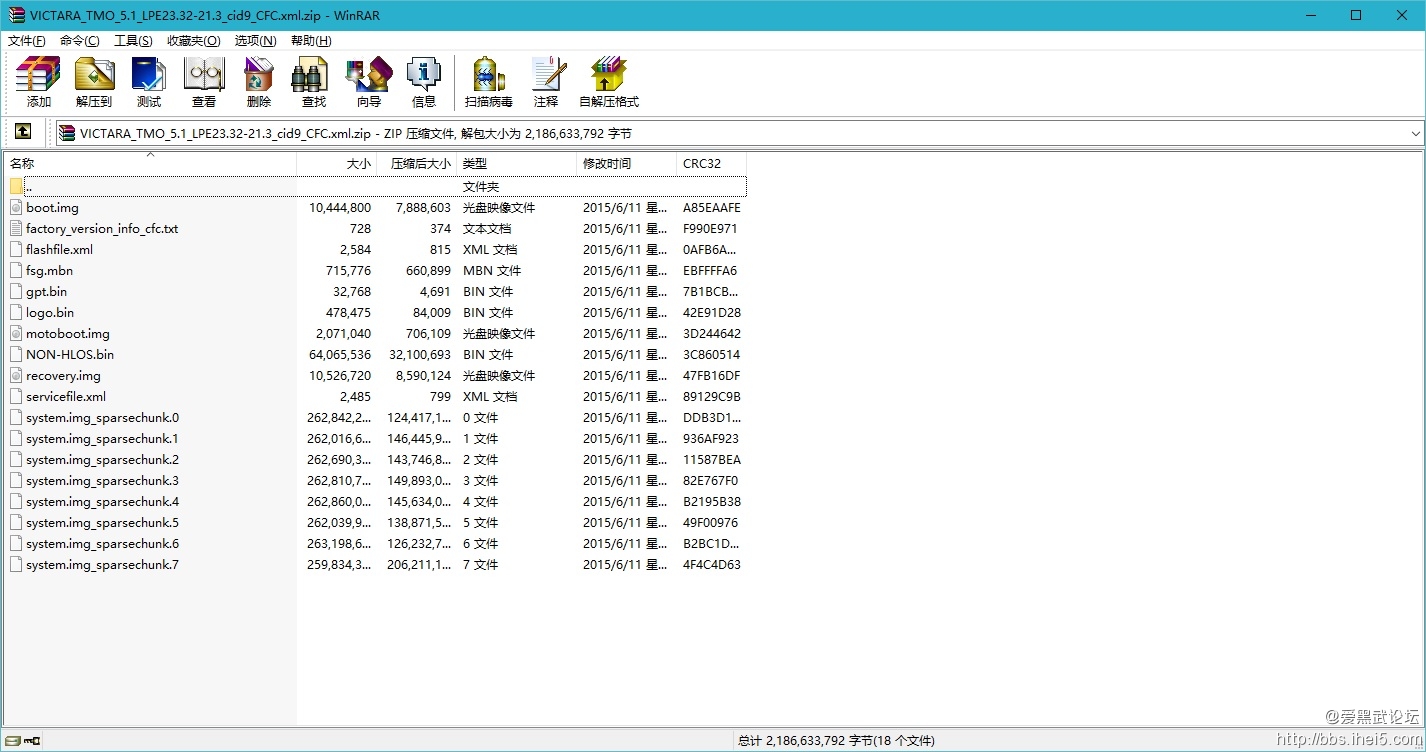The image size is (1426, 752).
Task: Click the drive icon in status bar
Action: click(x=12, y=741)
